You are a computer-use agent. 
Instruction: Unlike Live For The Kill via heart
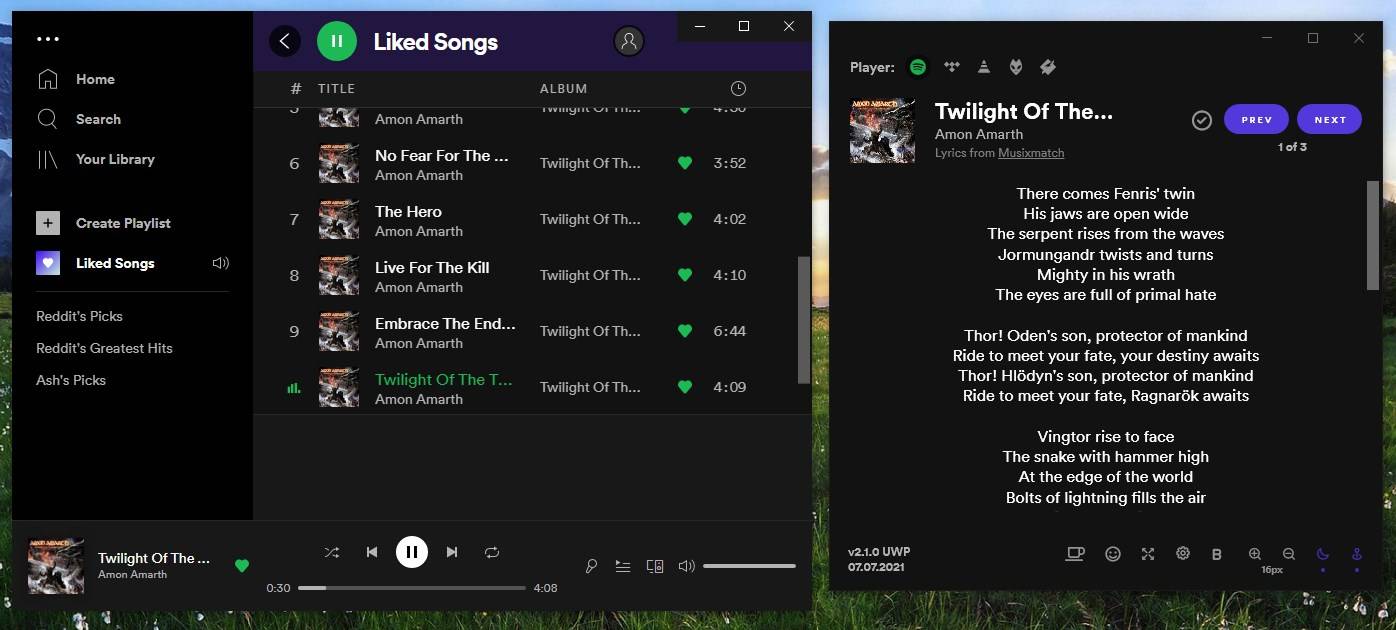(685, 275)
